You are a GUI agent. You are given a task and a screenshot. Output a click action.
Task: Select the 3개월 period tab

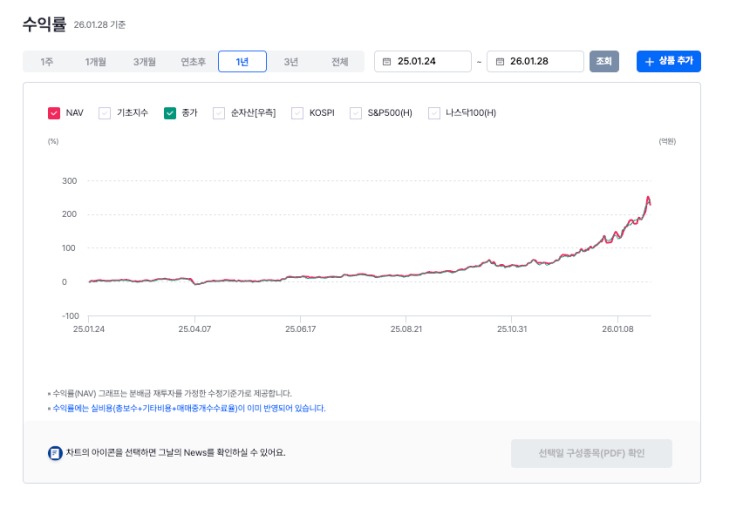tap(145, 62)
